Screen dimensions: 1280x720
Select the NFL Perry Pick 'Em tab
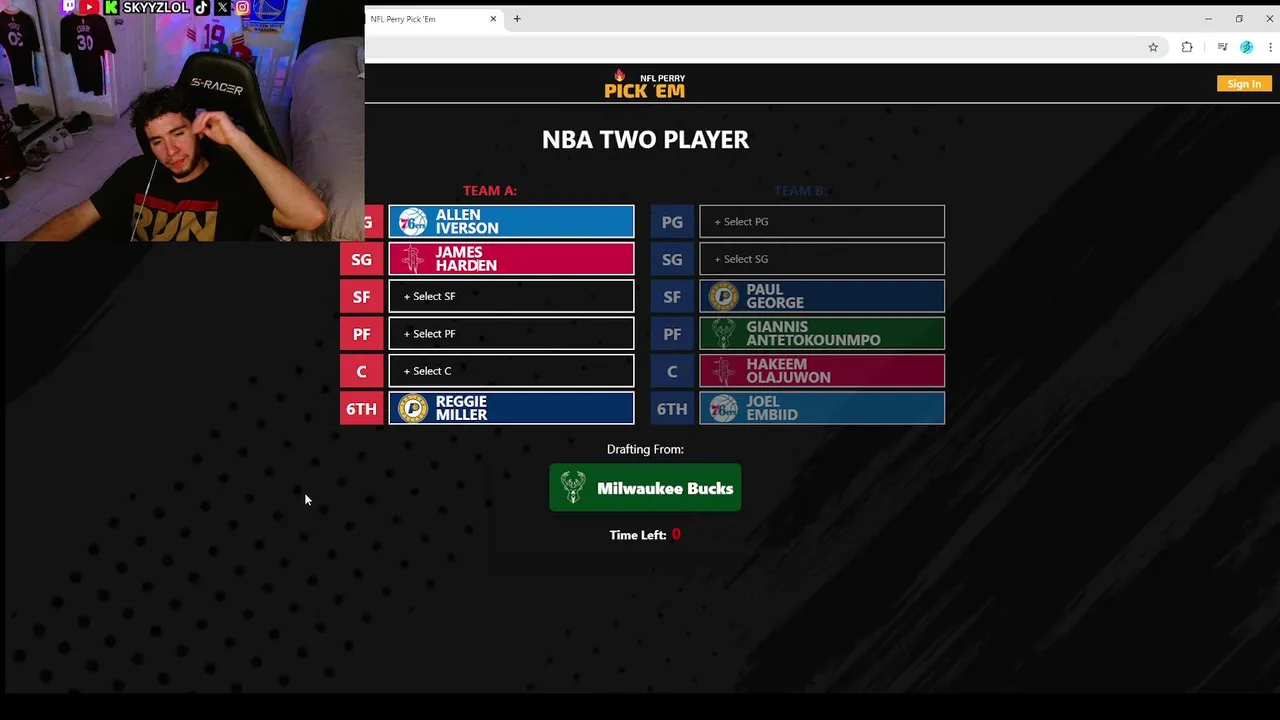[x=434, y=18]
